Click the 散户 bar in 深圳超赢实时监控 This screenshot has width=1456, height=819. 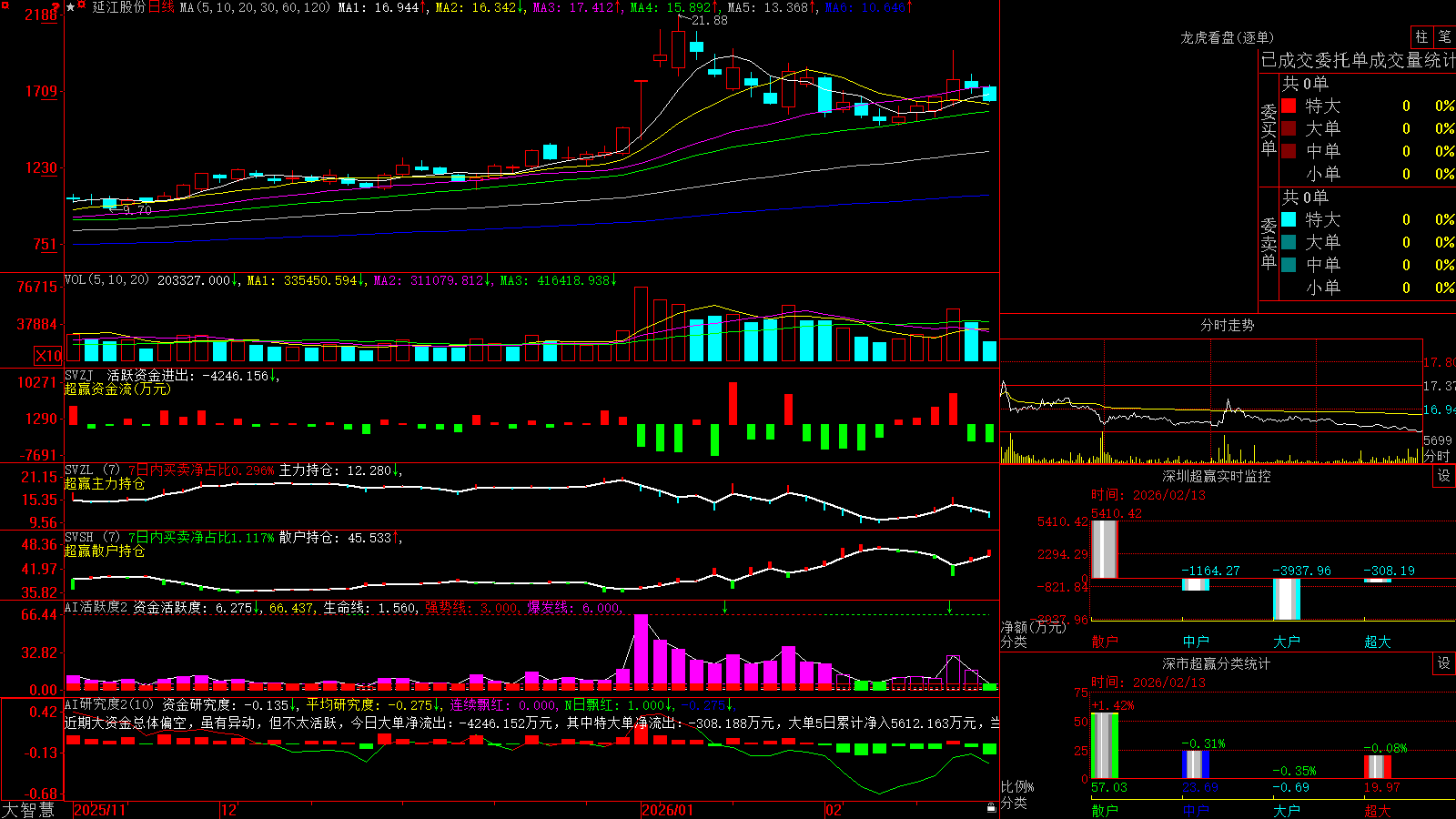(x=1104, y=549)
